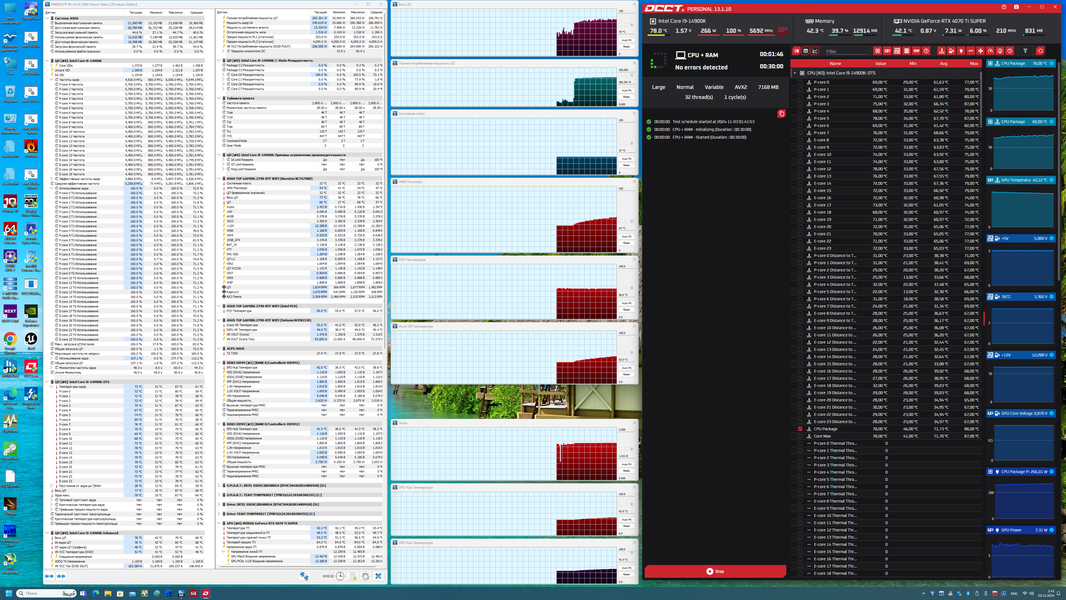Open info for CPU Package graph panel
Image resolution: width=1066 pixels, height=600 pixels.
1052,63
